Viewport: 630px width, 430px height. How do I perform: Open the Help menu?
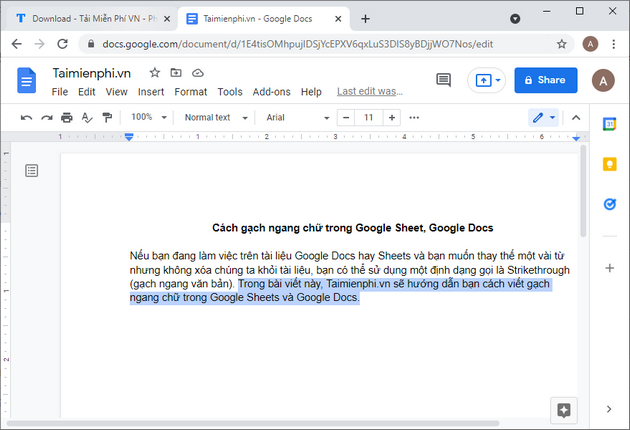coord(311,92)
